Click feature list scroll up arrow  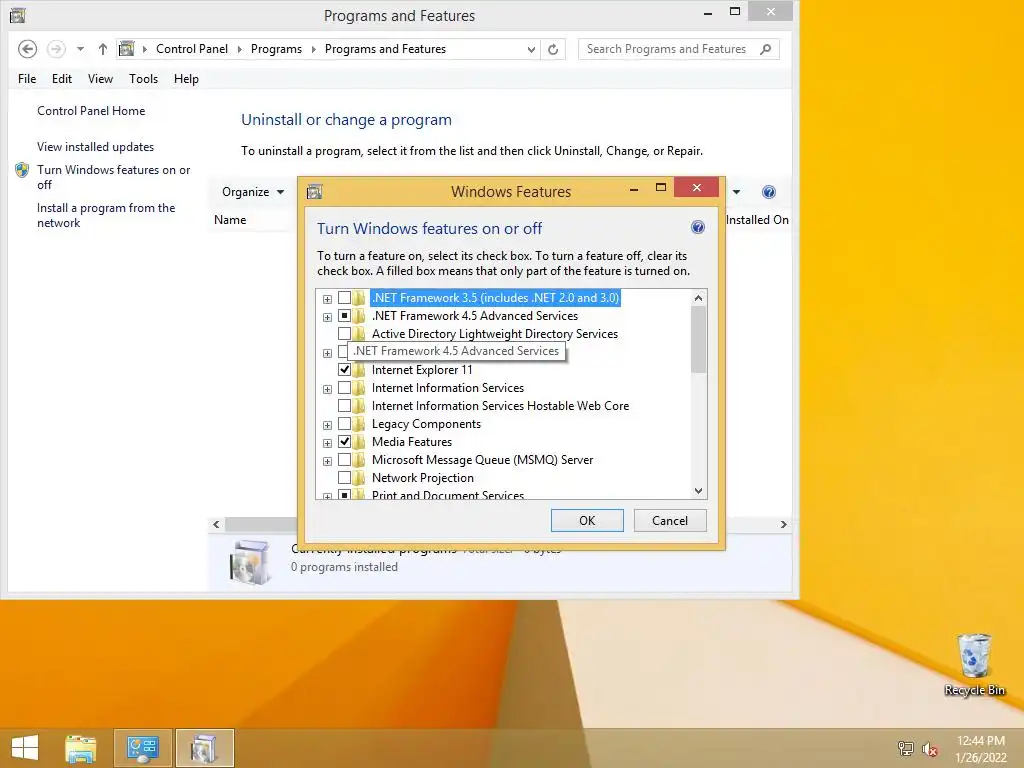[x=698, y=298]
